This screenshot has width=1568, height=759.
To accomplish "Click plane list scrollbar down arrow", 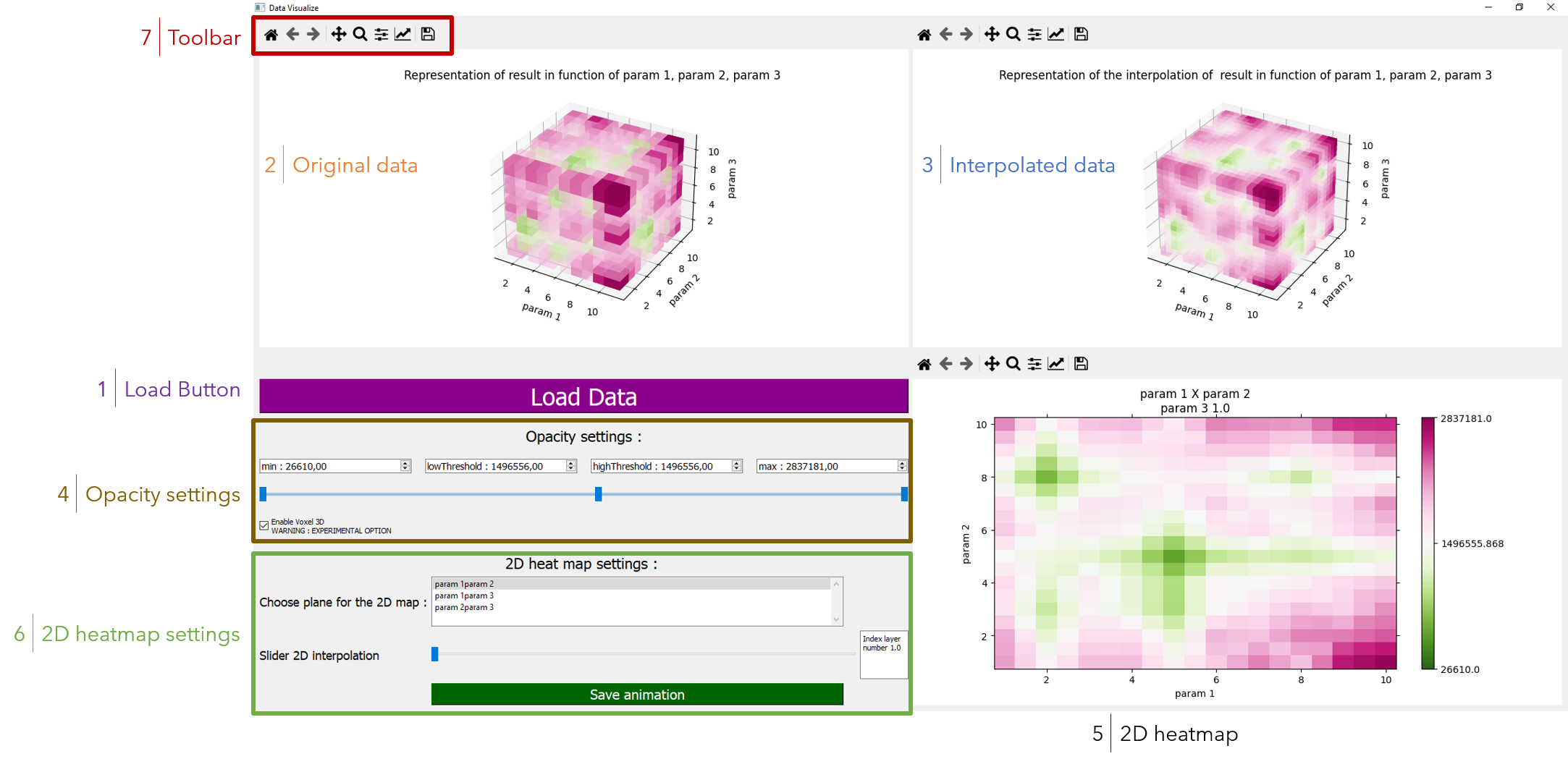I will pos(837,619).
